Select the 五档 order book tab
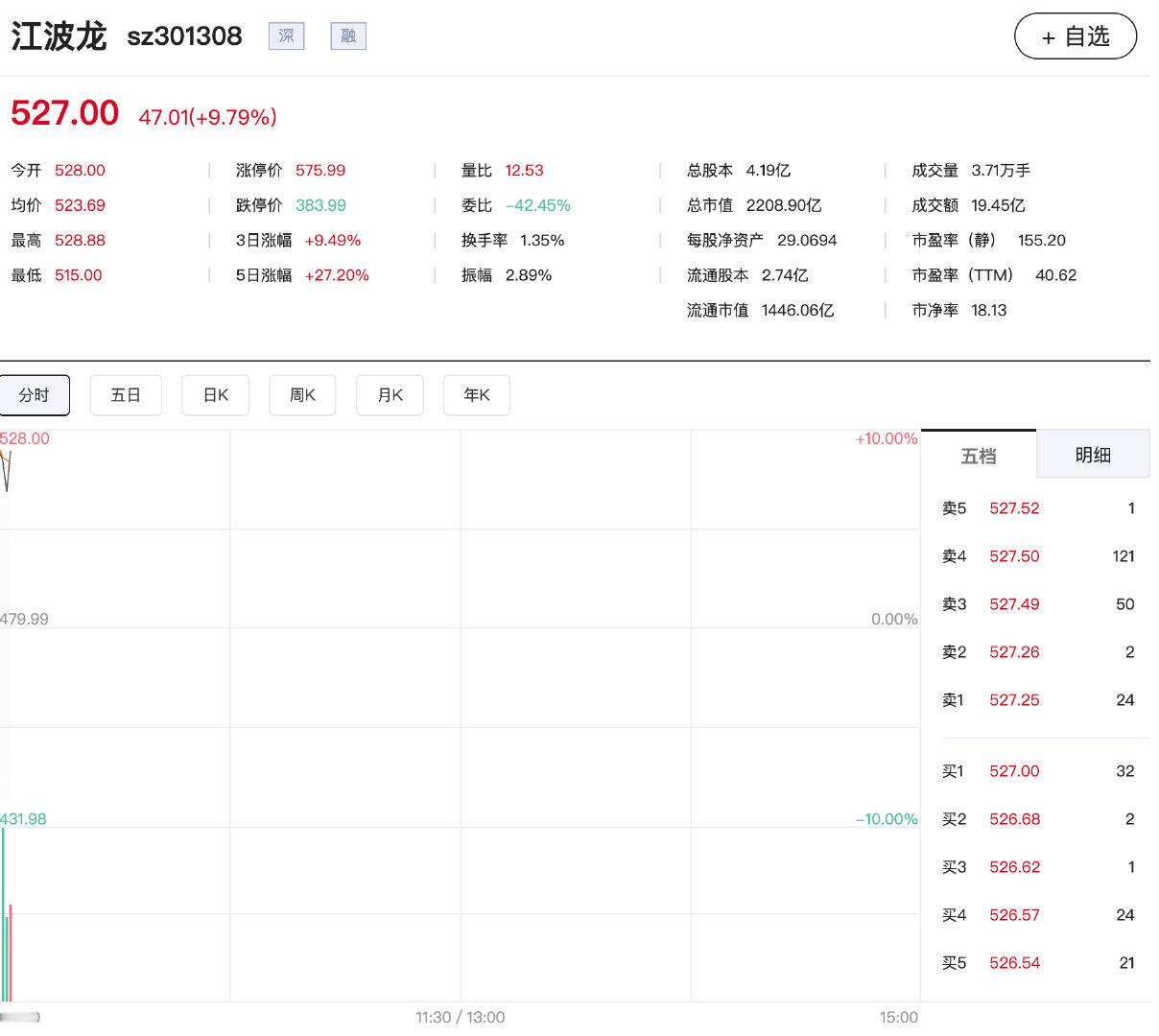1159x1036 pixels. 979,455
